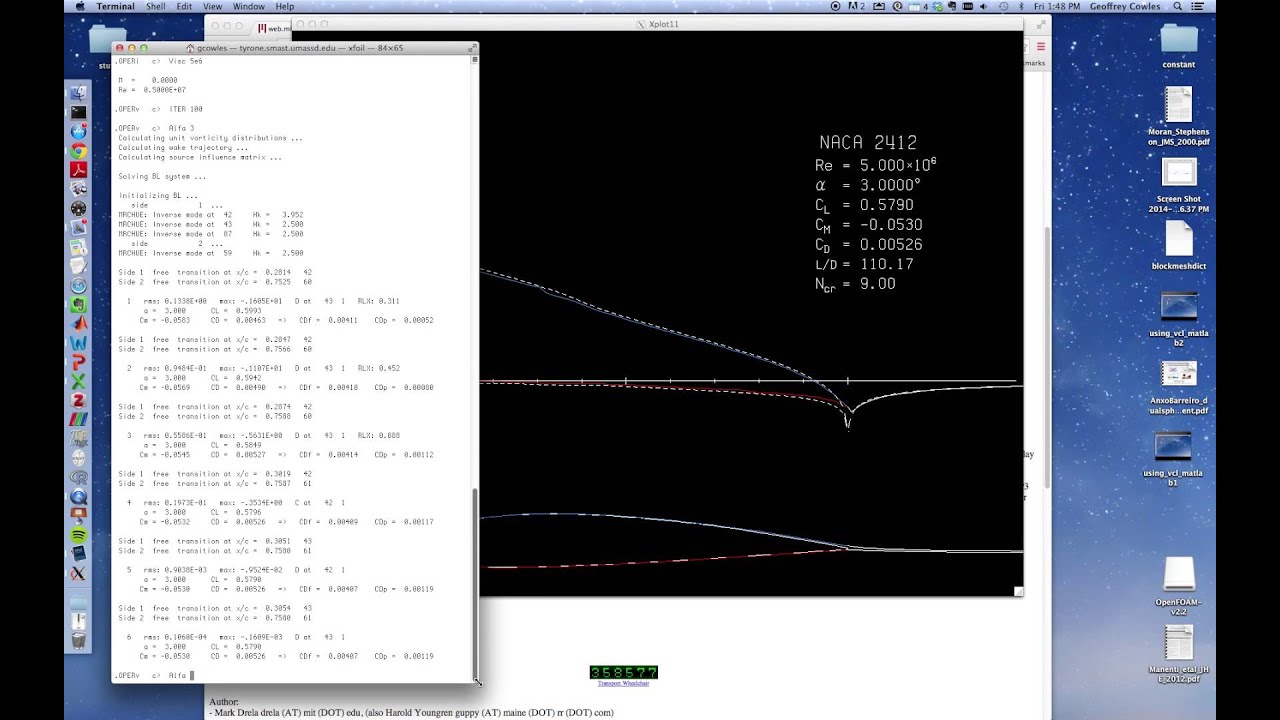Viewport: 1280px width, 720px height.
Task: Click the '.OPERv c> ITER 100' line in Terminal
Action: point(158,108)
